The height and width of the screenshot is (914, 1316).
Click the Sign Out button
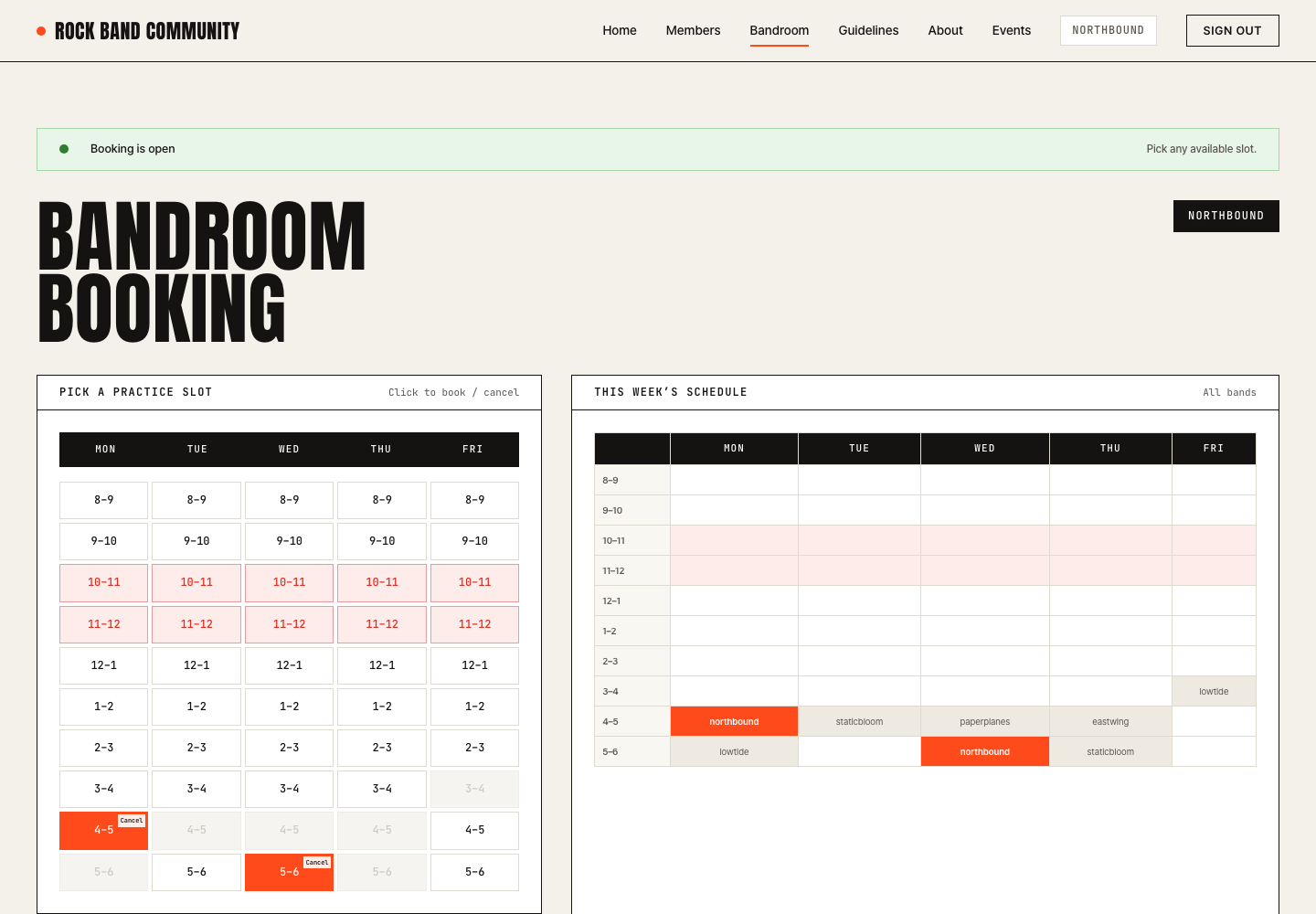tap(1233, 30)
